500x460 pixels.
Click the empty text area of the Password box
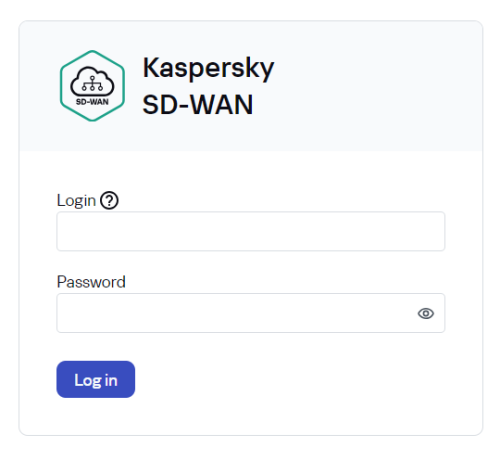point(233,313)
